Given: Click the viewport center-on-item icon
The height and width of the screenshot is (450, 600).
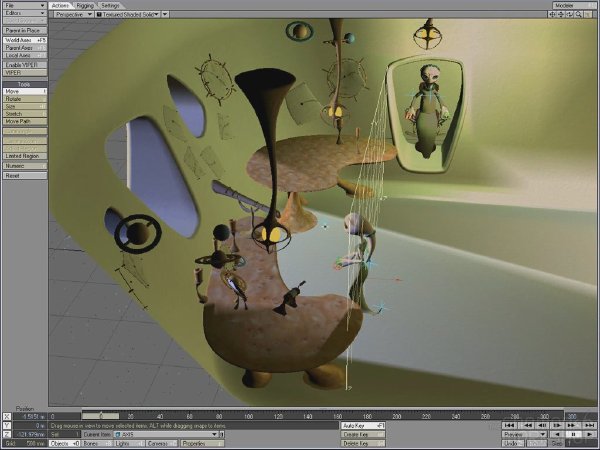Looking at the screenshot, I should pyautogui.click(x=552, y=14).
